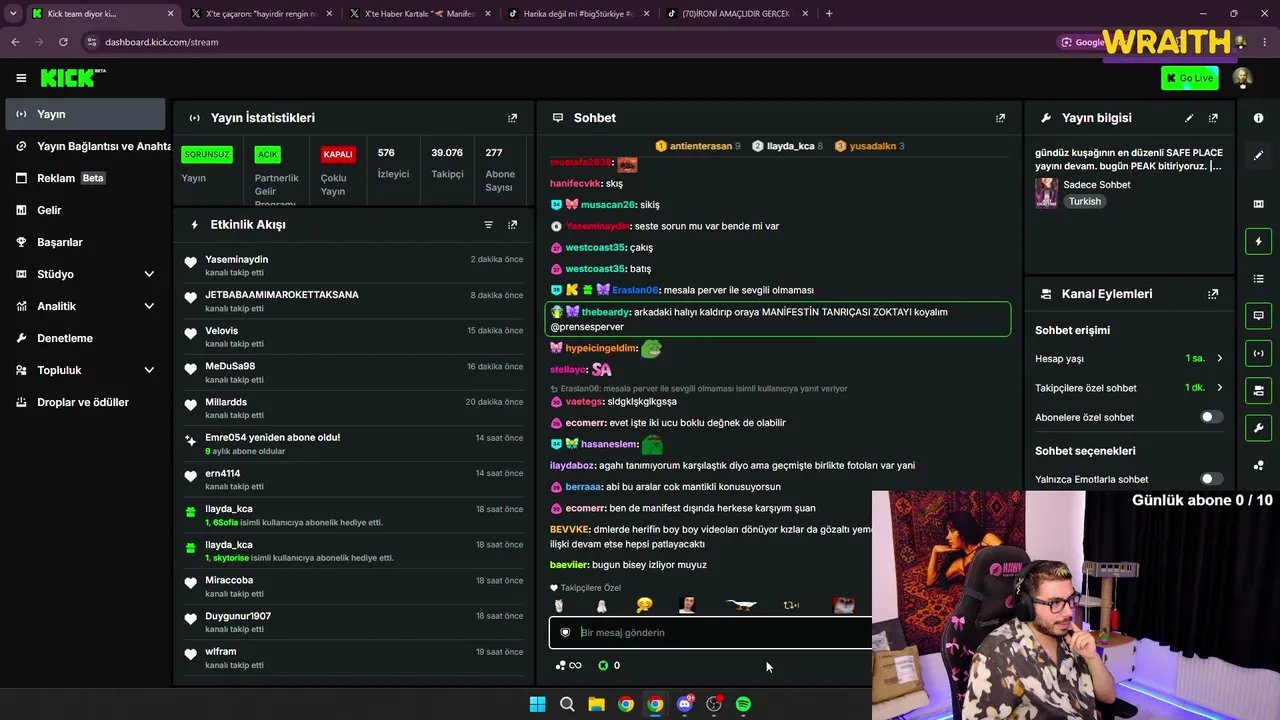This screenshot has width=1280, height=720.
Task: Open the Windows Start menu
Action: (537, 704)
